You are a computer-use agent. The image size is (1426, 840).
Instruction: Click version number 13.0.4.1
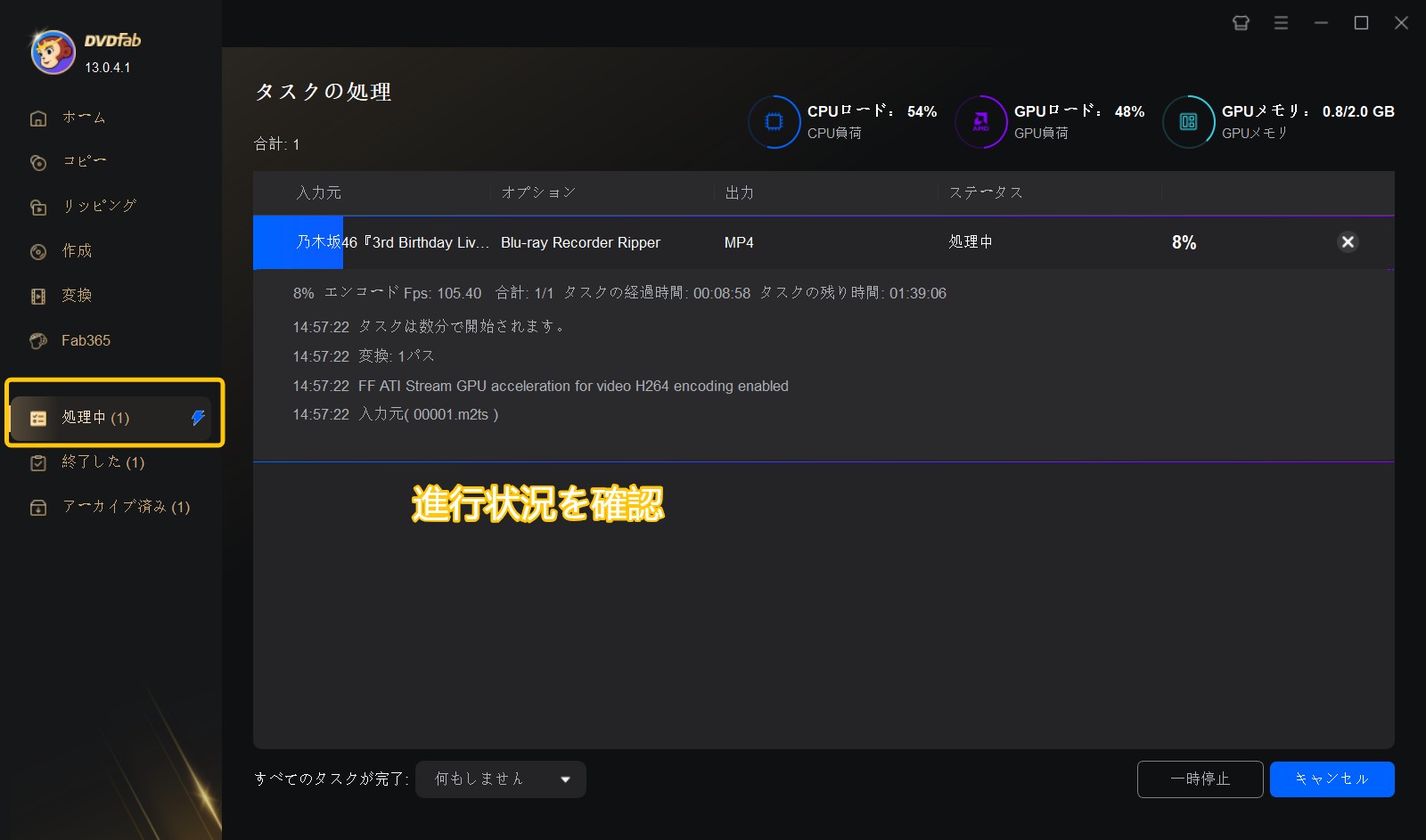click(x=108, y=68)
